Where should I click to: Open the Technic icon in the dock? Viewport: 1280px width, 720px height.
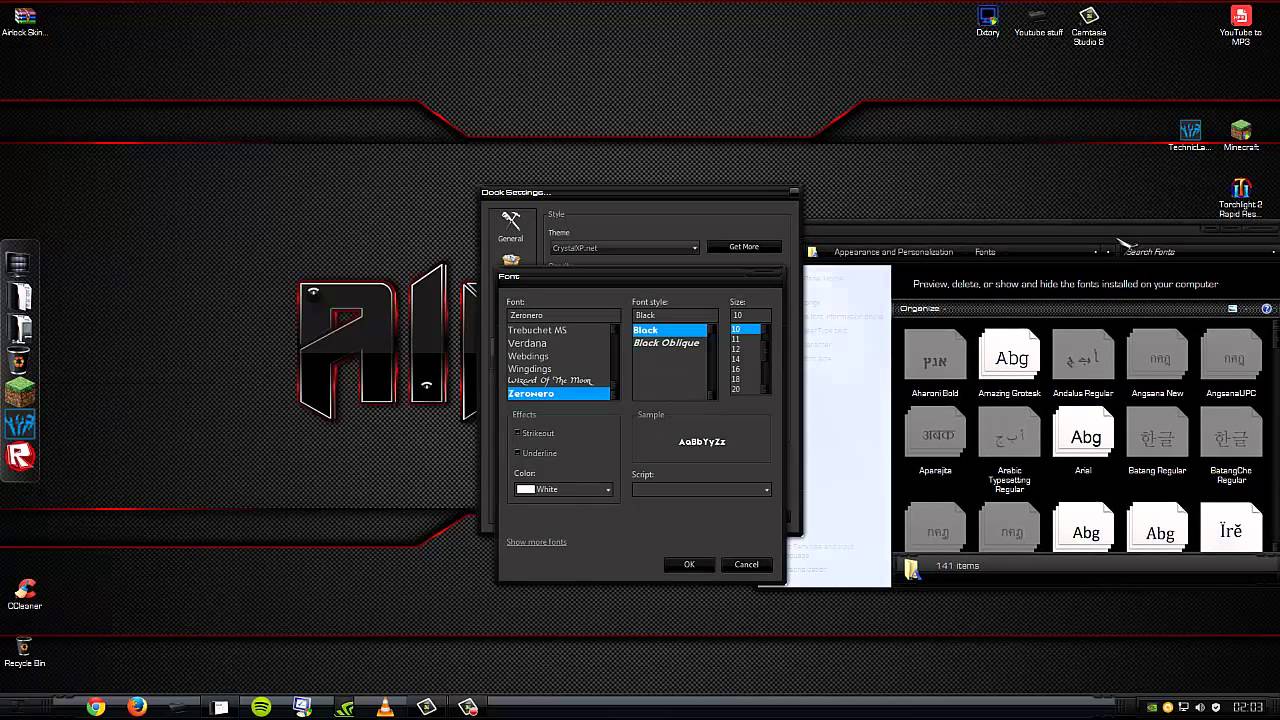pos(20,424)
